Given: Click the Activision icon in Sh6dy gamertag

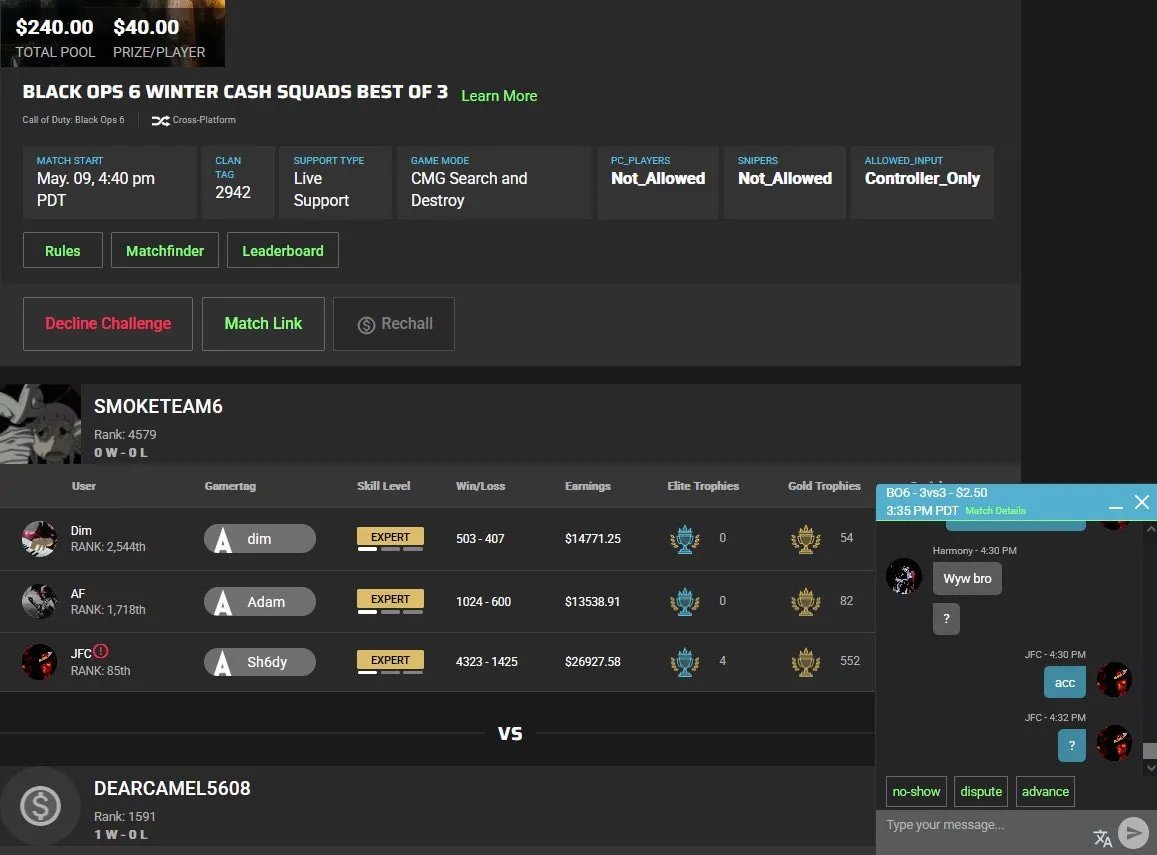Looking at the screenshot, I should (x=223, y=662).
